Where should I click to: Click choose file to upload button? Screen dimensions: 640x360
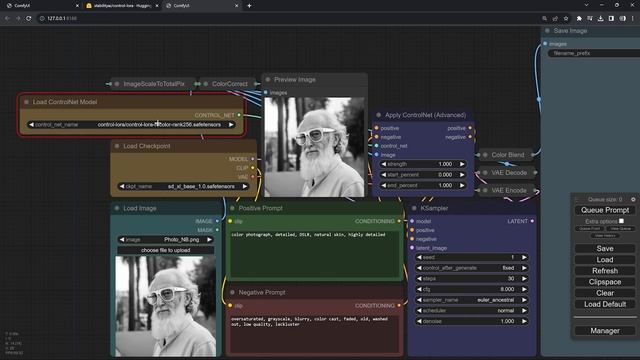[166, 250]
